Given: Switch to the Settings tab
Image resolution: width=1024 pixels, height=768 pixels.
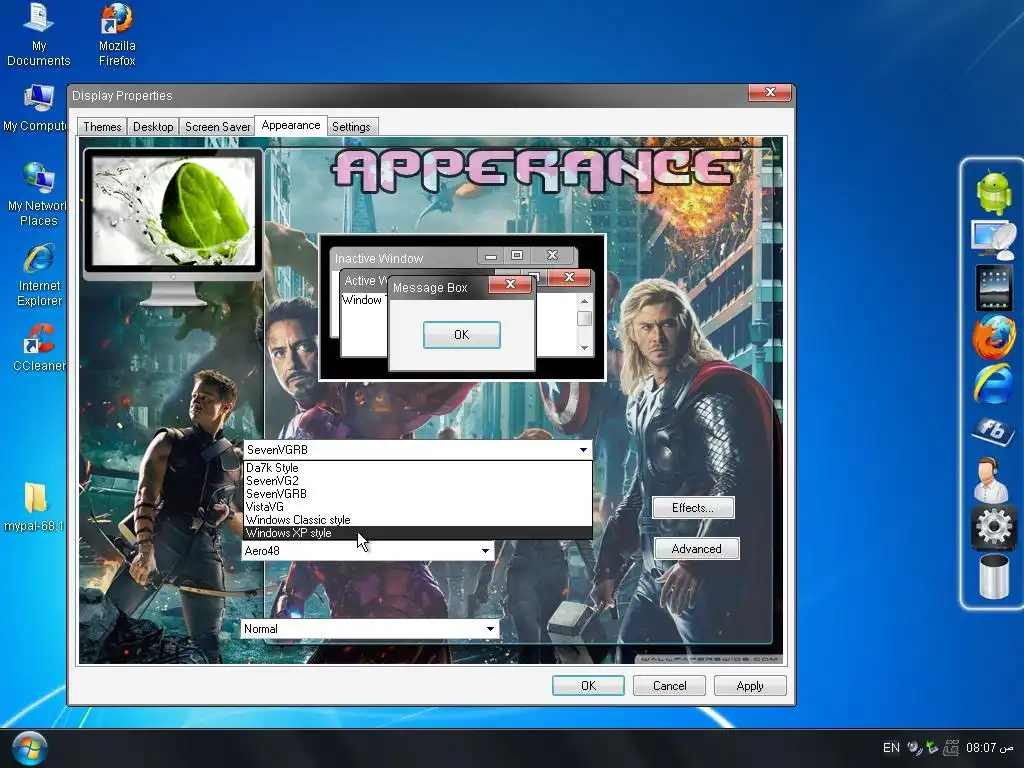Looking at the screenshot, I should 351,127.
